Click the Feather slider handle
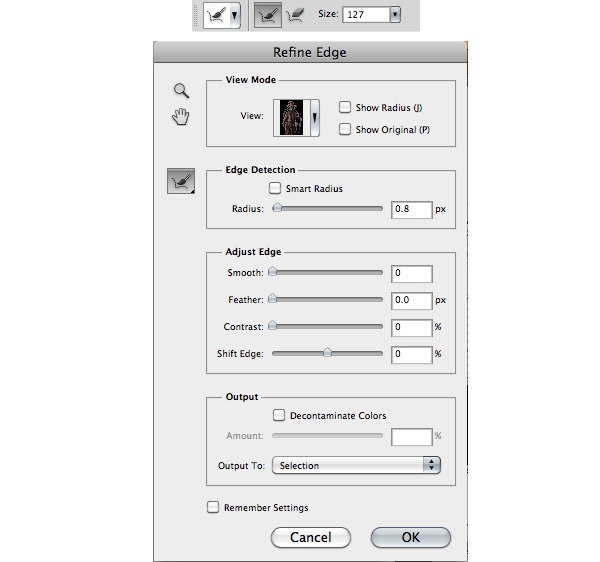Viewport: 600px width, 562px height. (x=272, y=298)
